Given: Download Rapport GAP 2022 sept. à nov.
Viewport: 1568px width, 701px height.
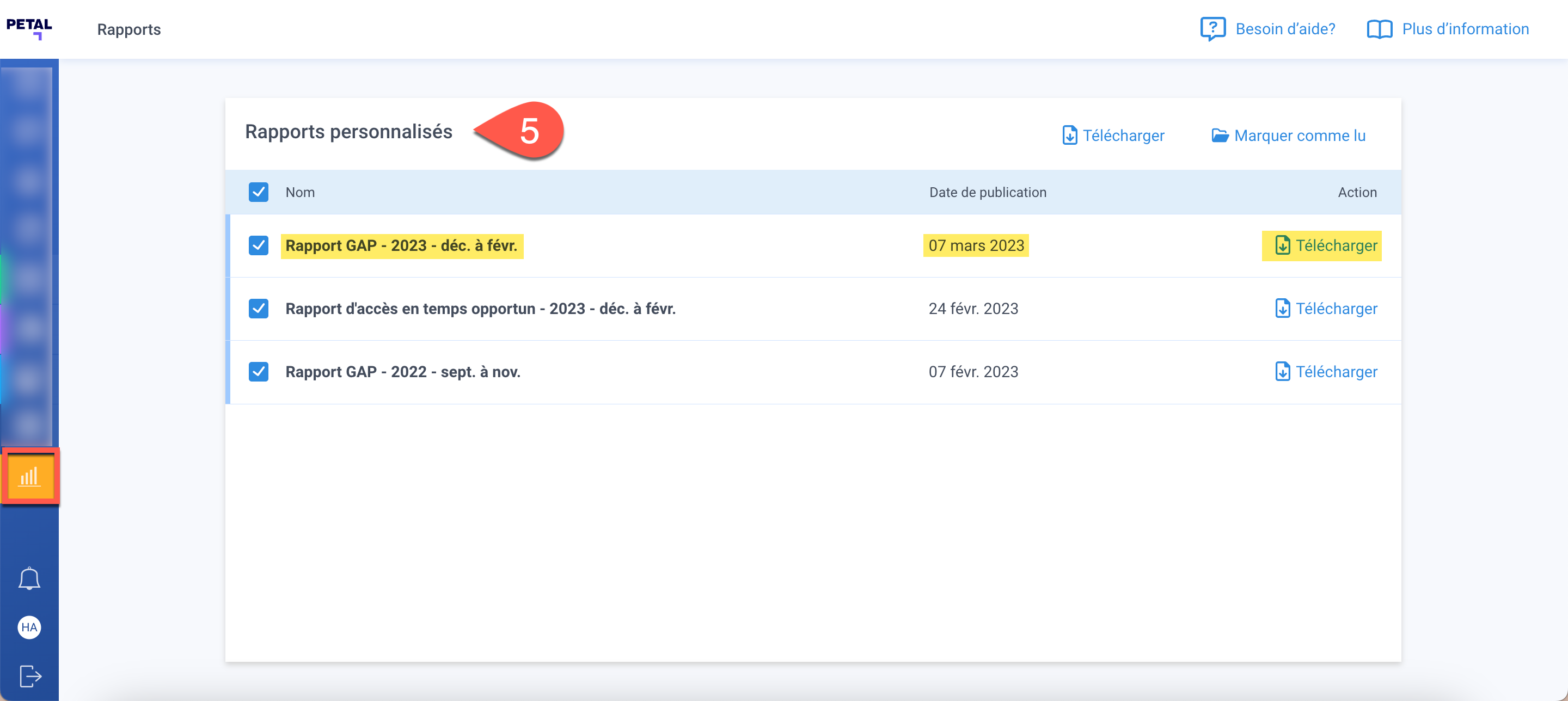Looking at the screenshot, I should point(1326,371).
